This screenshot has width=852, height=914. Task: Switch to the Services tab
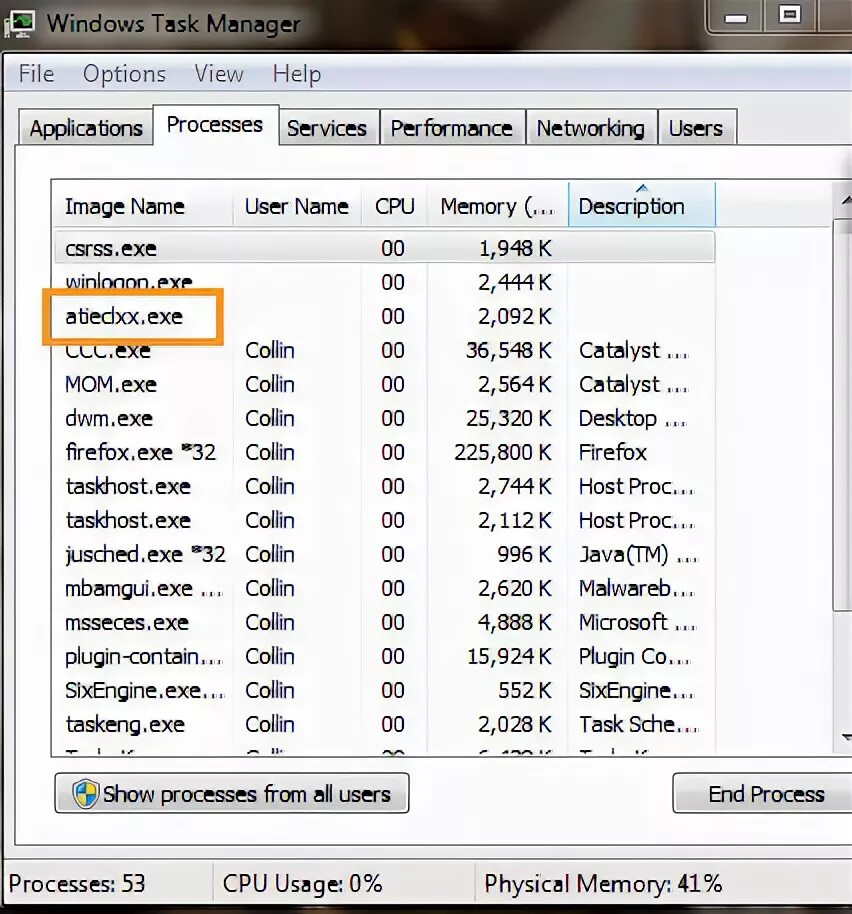click(328, 127)
